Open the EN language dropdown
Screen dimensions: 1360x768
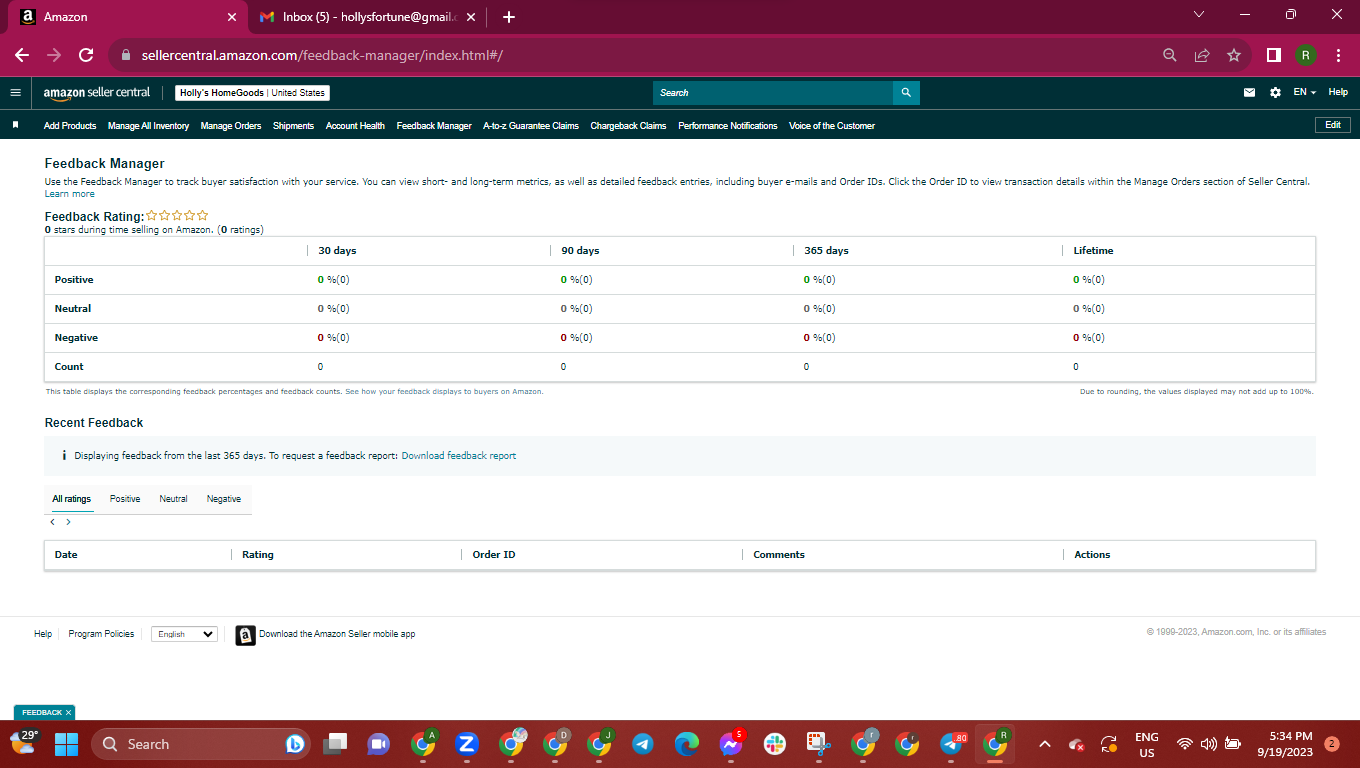[1304, 92]
